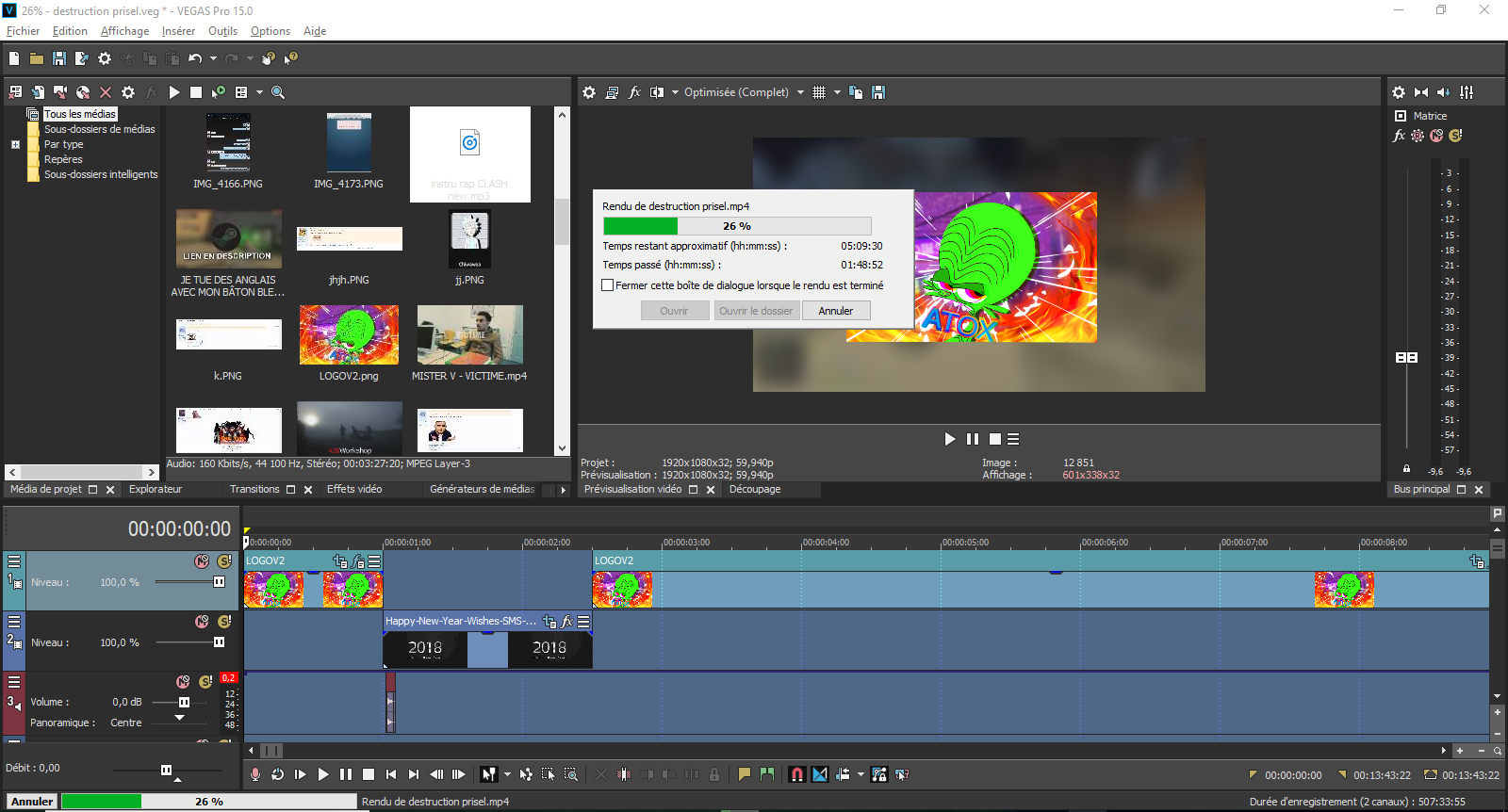
Task: Open track 1 hamburger menu
Action: [x=14, y=561]
